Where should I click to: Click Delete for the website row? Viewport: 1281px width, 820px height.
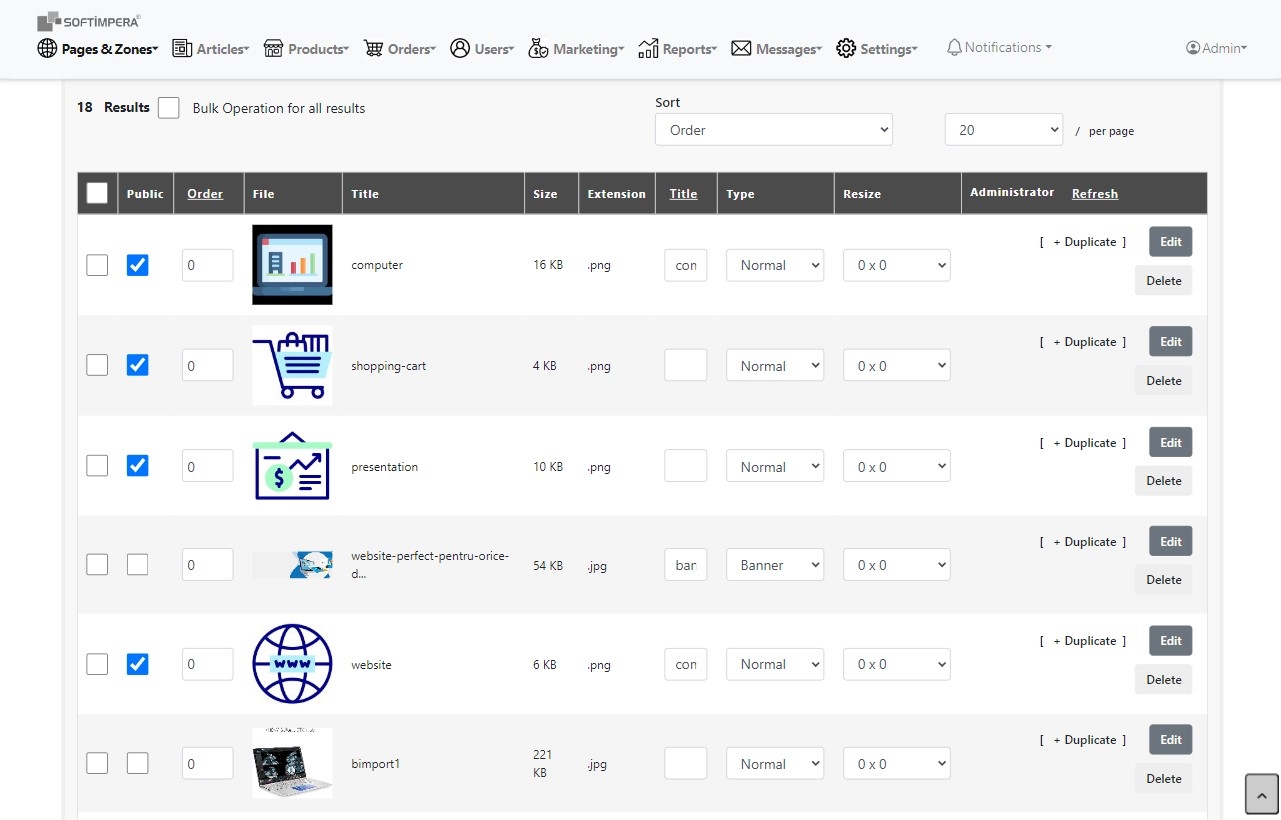1164,679
